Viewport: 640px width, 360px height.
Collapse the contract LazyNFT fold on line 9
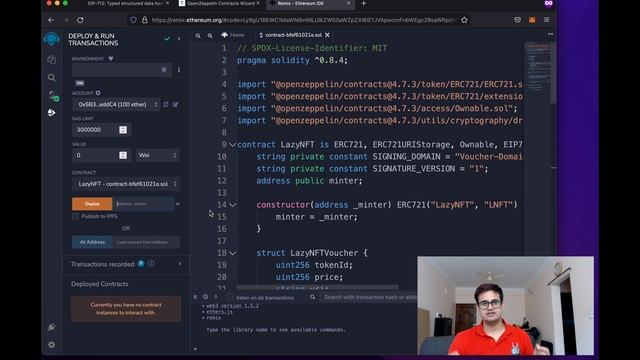[232, 144]
